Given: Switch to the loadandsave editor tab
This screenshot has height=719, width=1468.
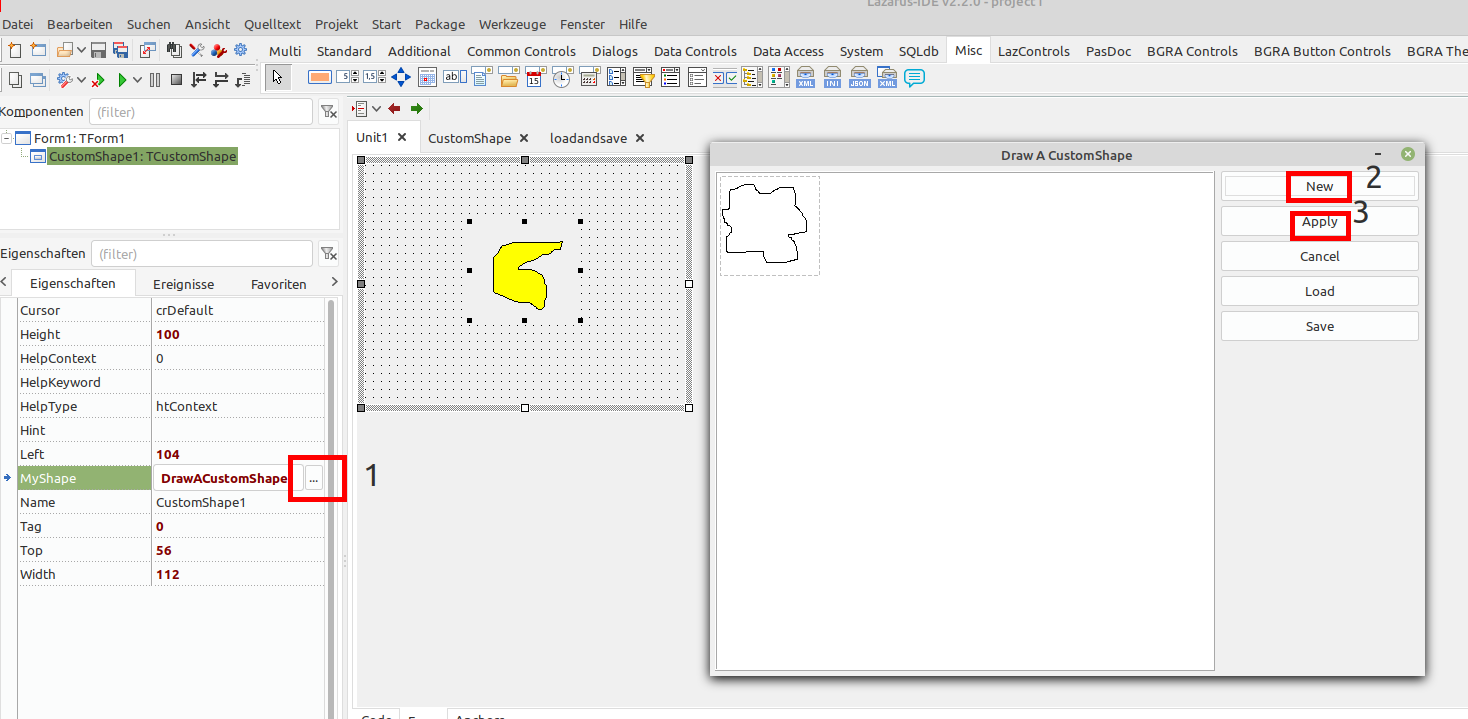Looking at the screenshot, I should click(x=588, y=138).
